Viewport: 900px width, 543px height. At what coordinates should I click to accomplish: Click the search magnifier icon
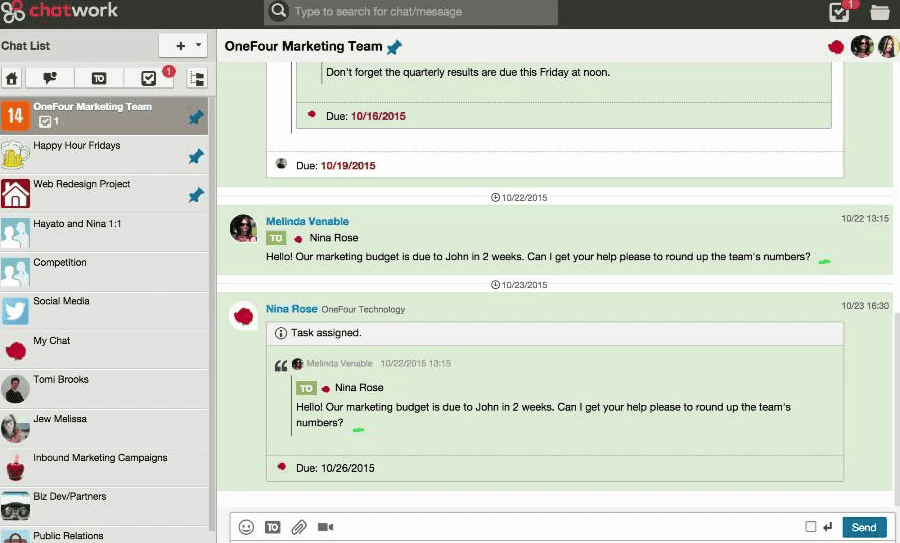click(278, 11)
